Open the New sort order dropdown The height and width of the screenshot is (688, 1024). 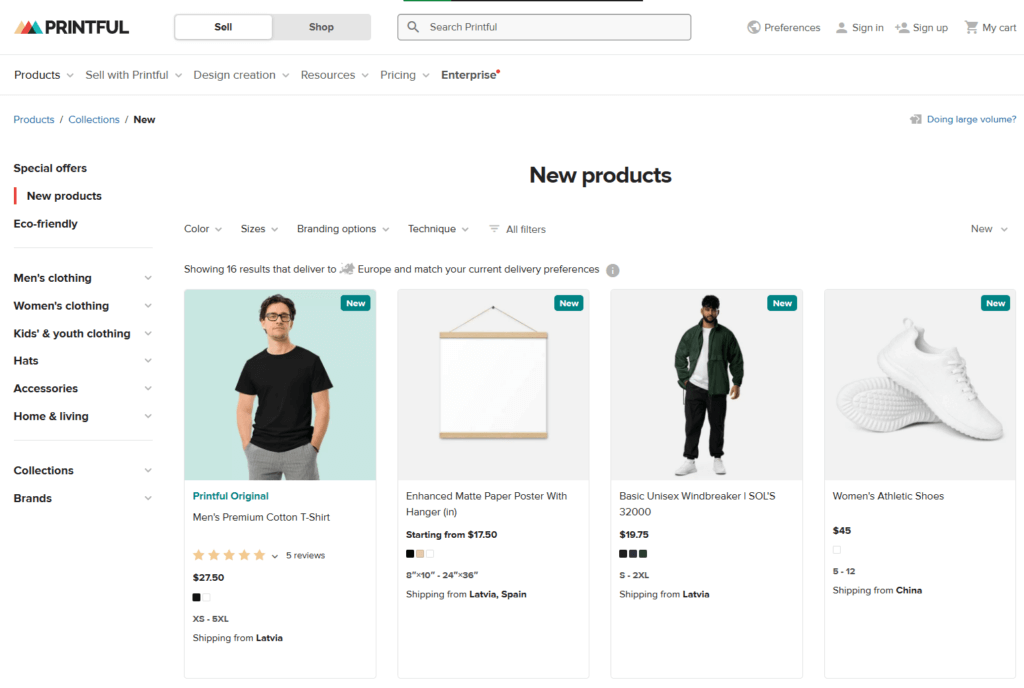click(987, 229)
